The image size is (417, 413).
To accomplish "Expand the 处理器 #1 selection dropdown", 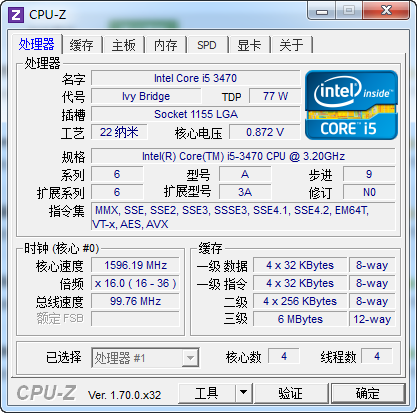I will point(190,358).
